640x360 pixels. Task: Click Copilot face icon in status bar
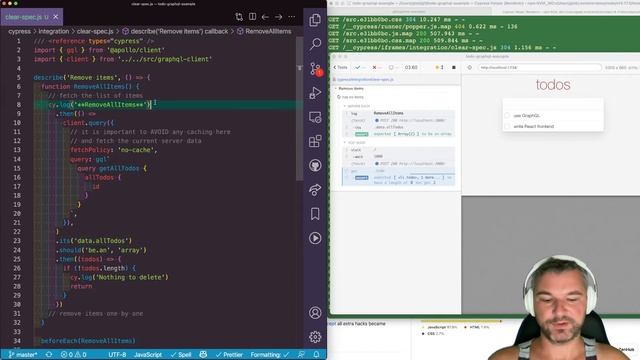(203, 355)
